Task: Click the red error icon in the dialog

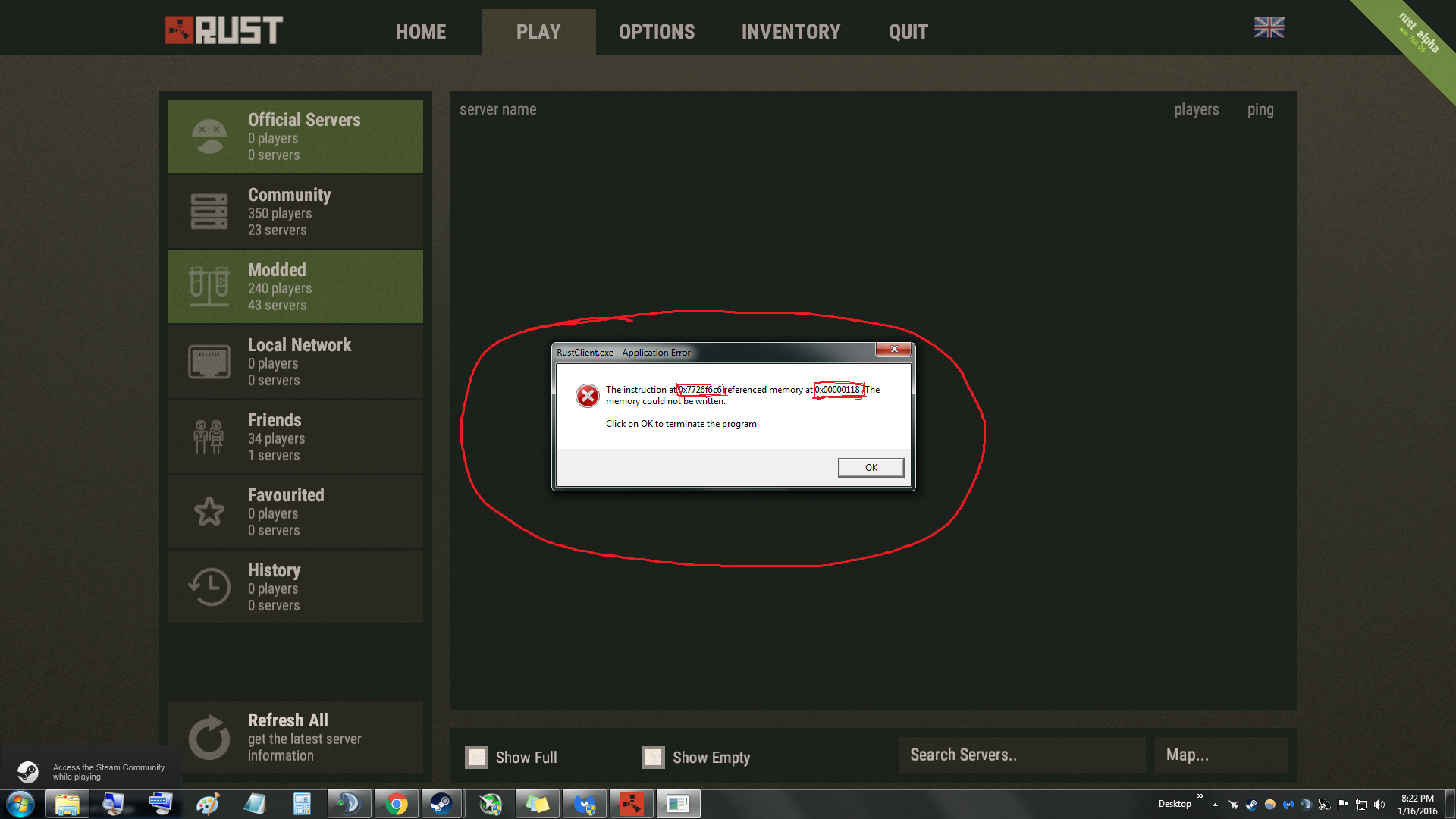Action: pos(587,395)
